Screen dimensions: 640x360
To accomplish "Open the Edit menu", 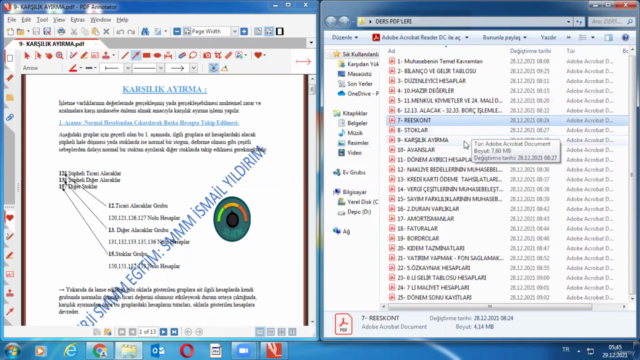I will 26,20.
